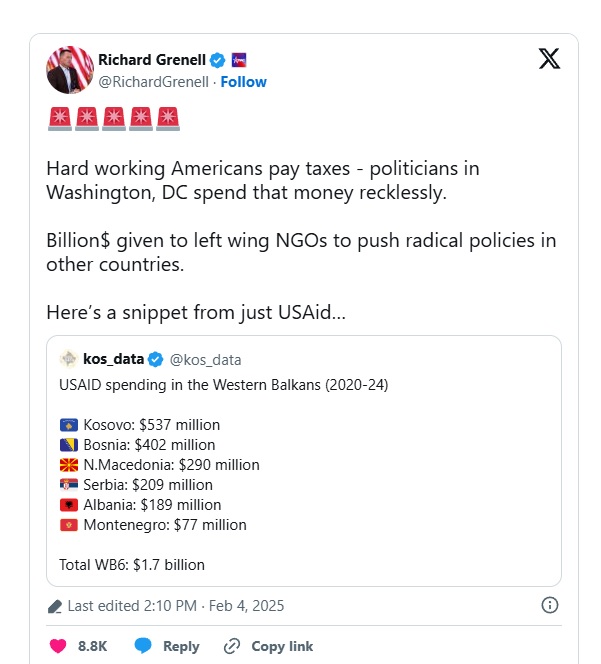Click the chain link copy icon
Screen dimensions: 601x664
point(232,646)
